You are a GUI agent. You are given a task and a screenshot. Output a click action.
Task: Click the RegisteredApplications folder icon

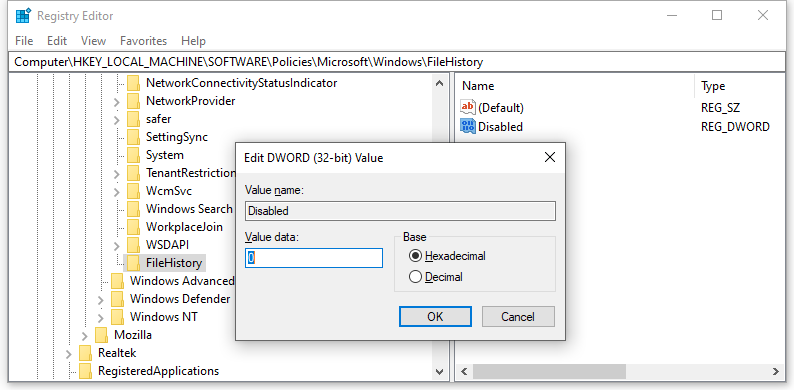pyautogui.click(x=85, y=371)
